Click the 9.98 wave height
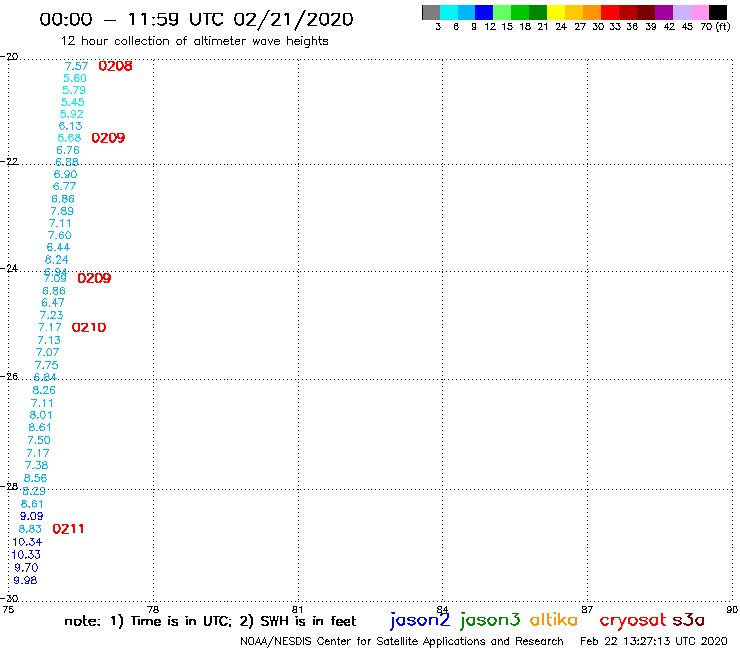Screen dimensions: 740x650 25,581
